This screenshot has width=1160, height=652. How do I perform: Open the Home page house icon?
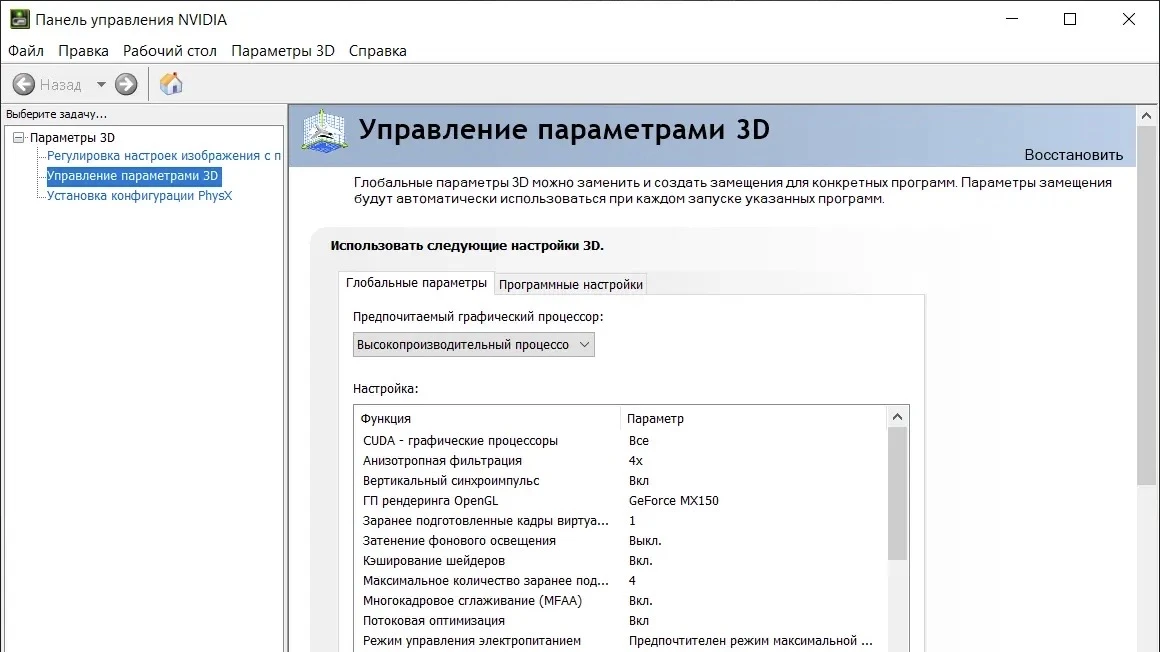[171, 84]
